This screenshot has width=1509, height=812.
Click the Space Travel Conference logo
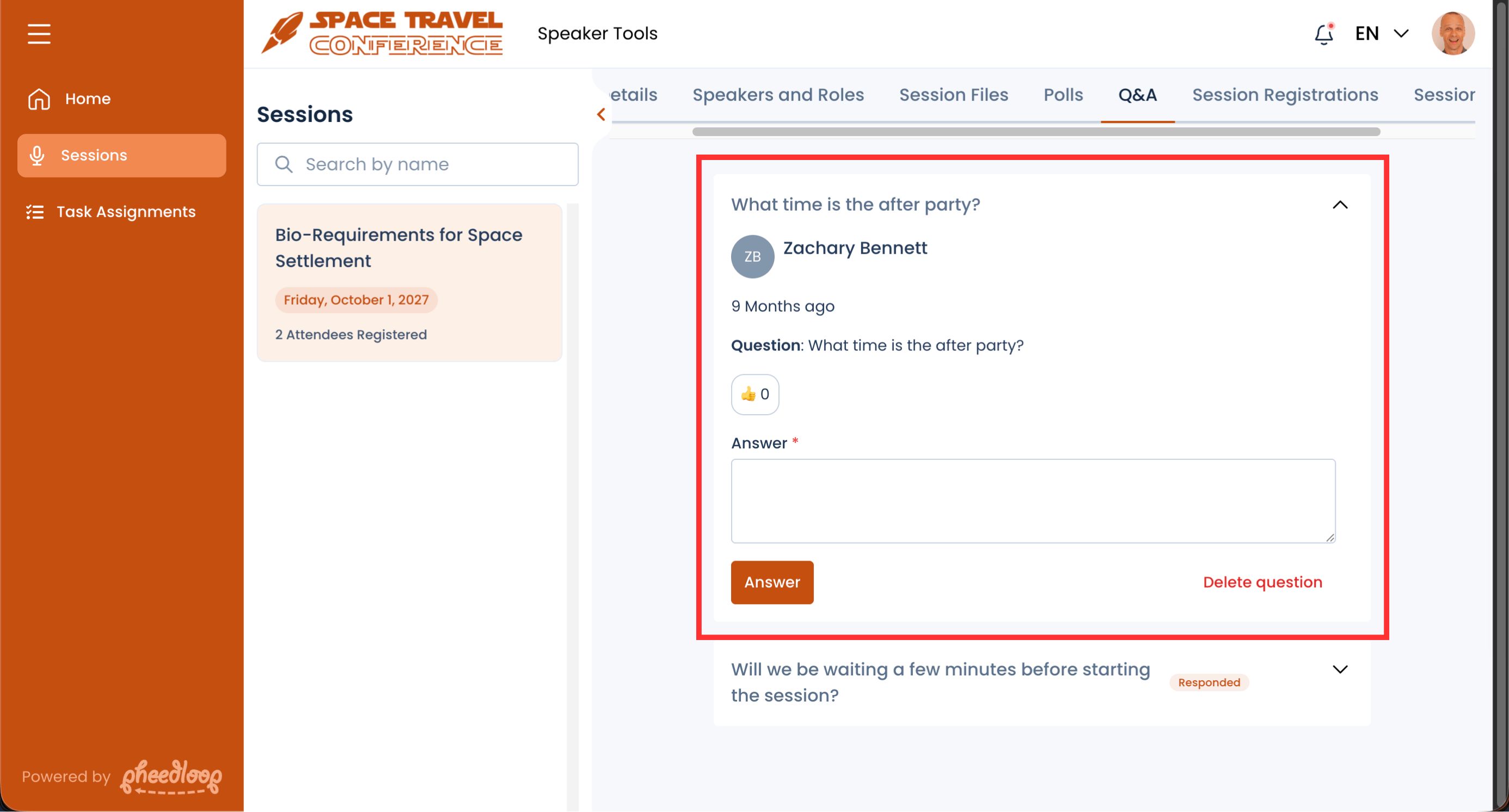coord(382,33)
